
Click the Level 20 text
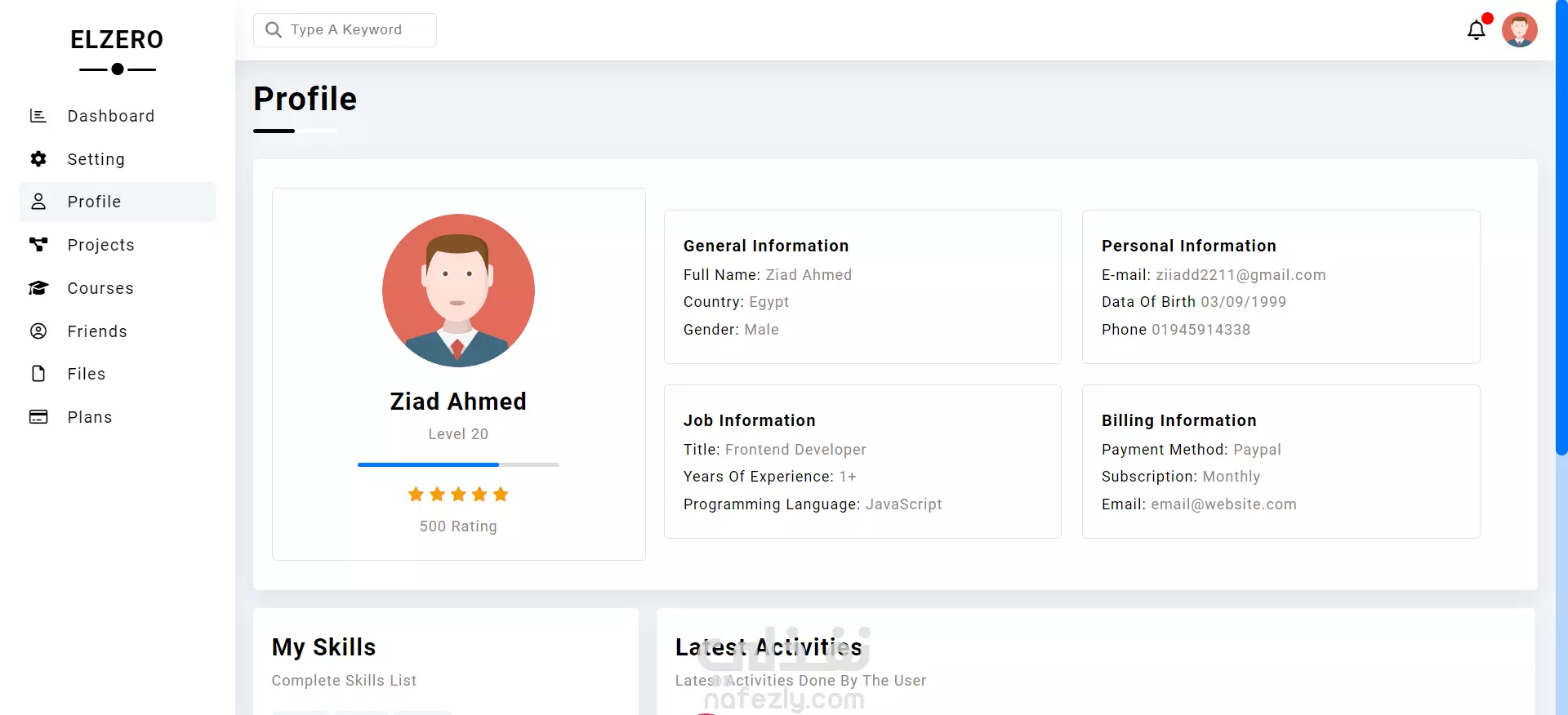pos(458,434)
